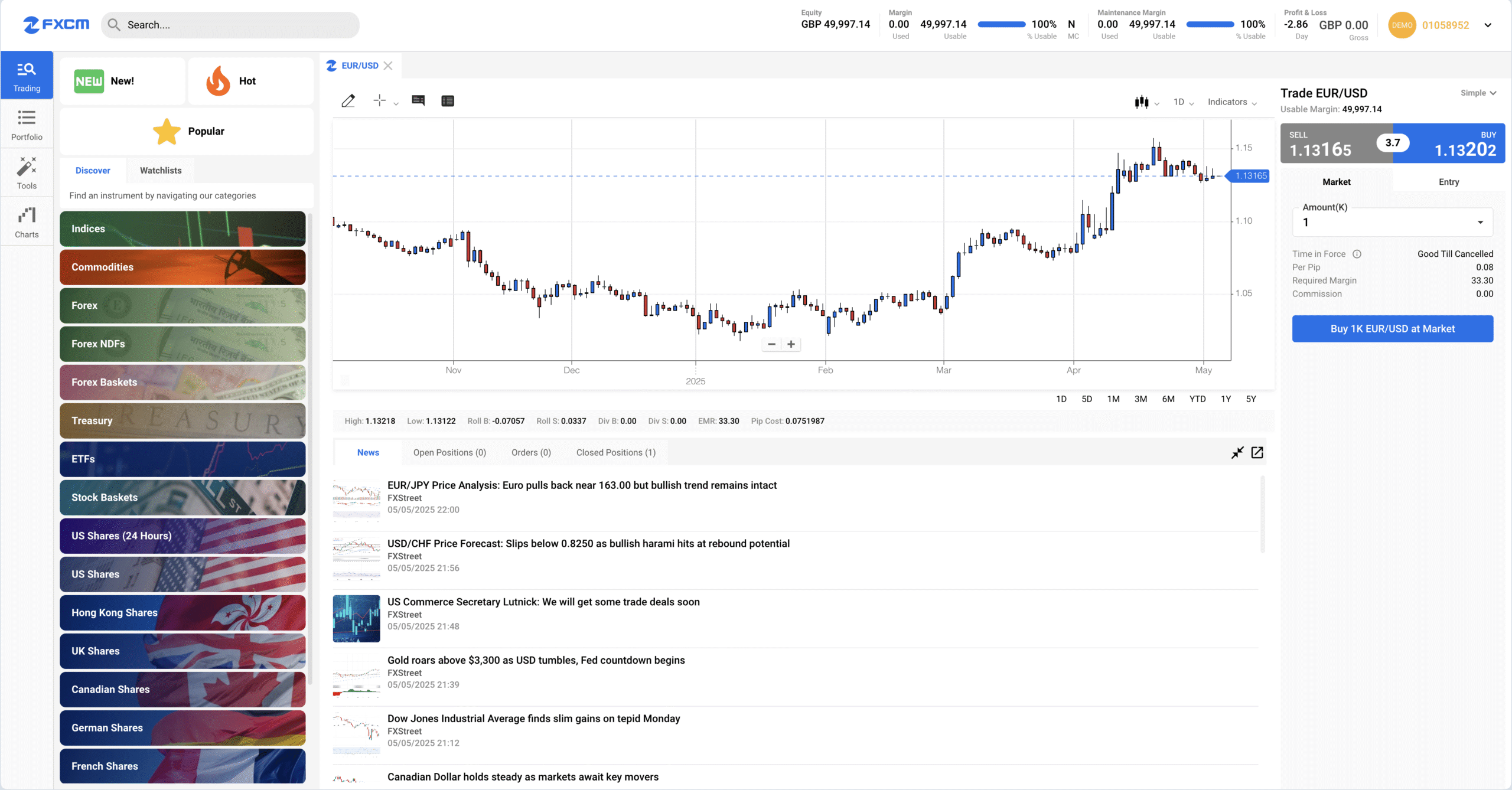Switch to the Watchlists tab
Viewport: 1512px width, 790px height.
click(x=161, y=171)
